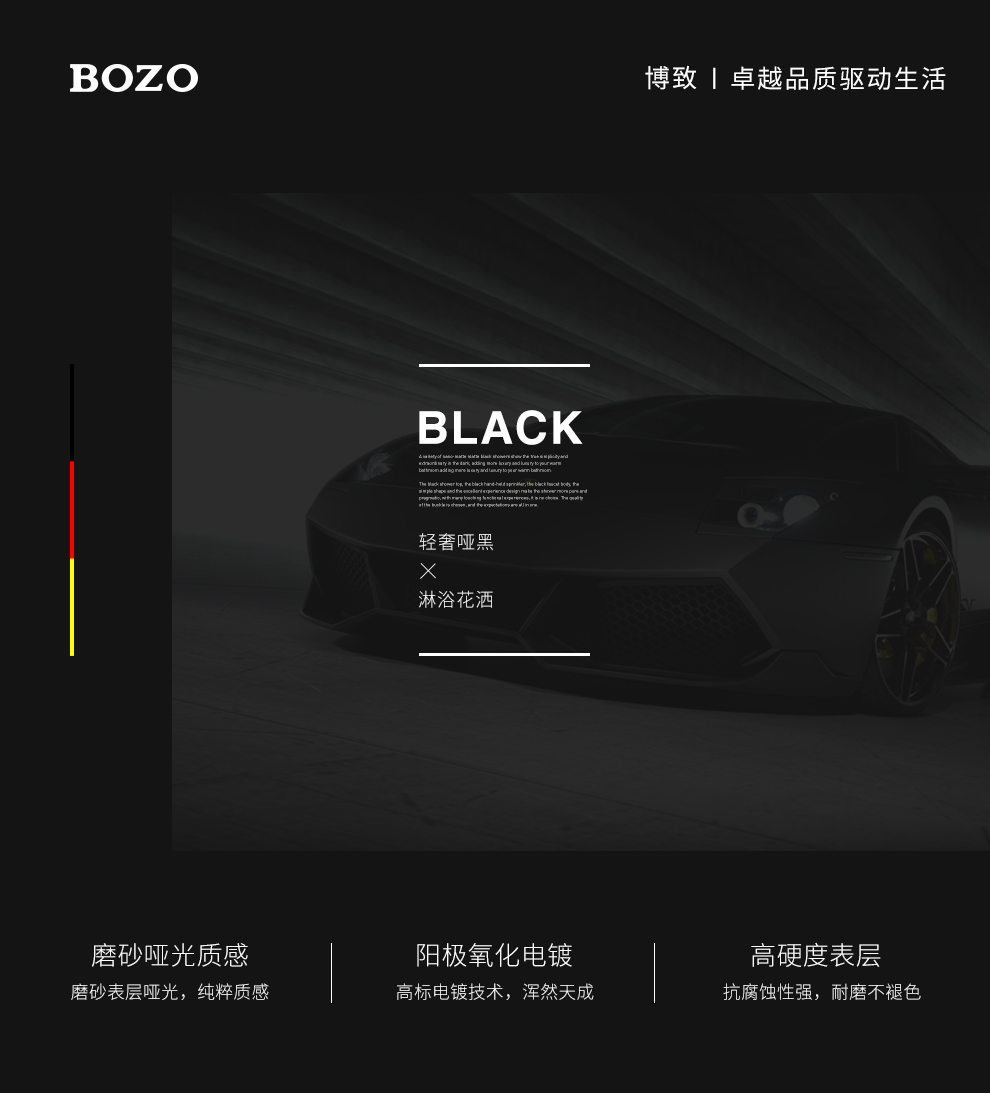
Task: Click the BOZO logo
Action: tap(134, 78)
